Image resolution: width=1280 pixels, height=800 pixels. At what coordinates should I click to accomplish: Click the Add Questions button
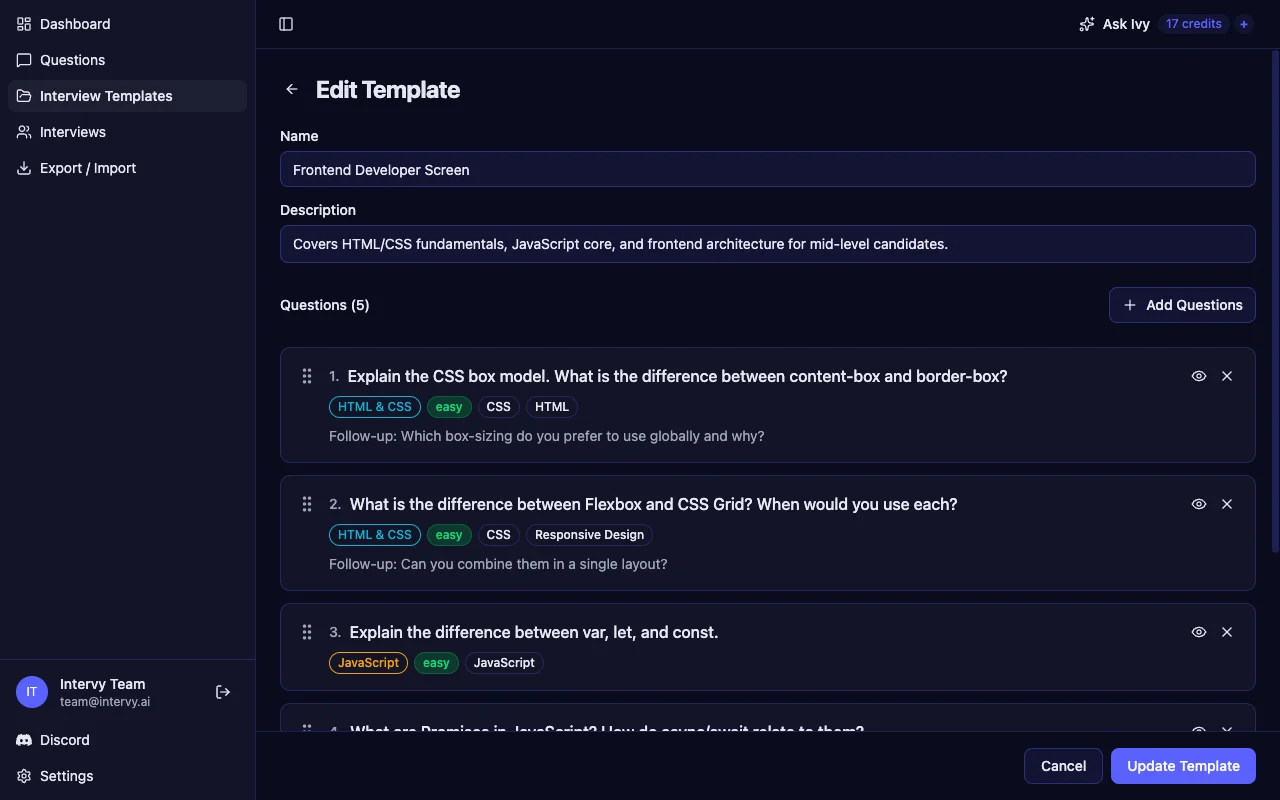pos(1182,305)
